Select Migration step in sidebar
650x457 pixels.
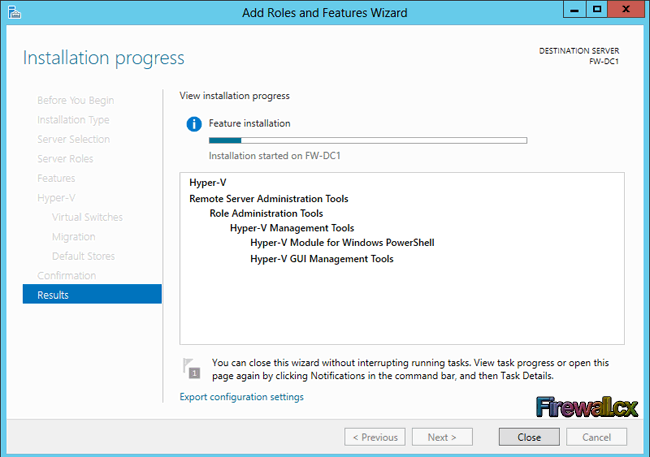73,237
